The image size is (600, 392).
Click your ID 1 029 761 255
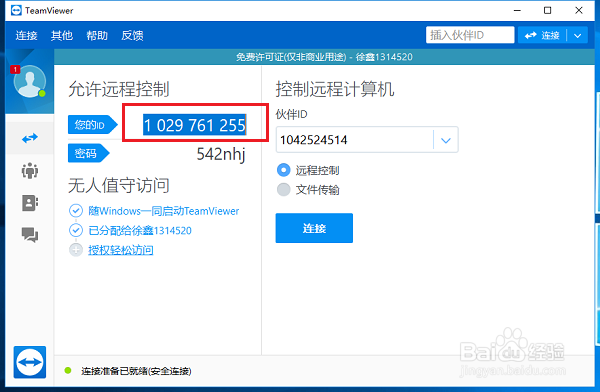tap(194, 125)
